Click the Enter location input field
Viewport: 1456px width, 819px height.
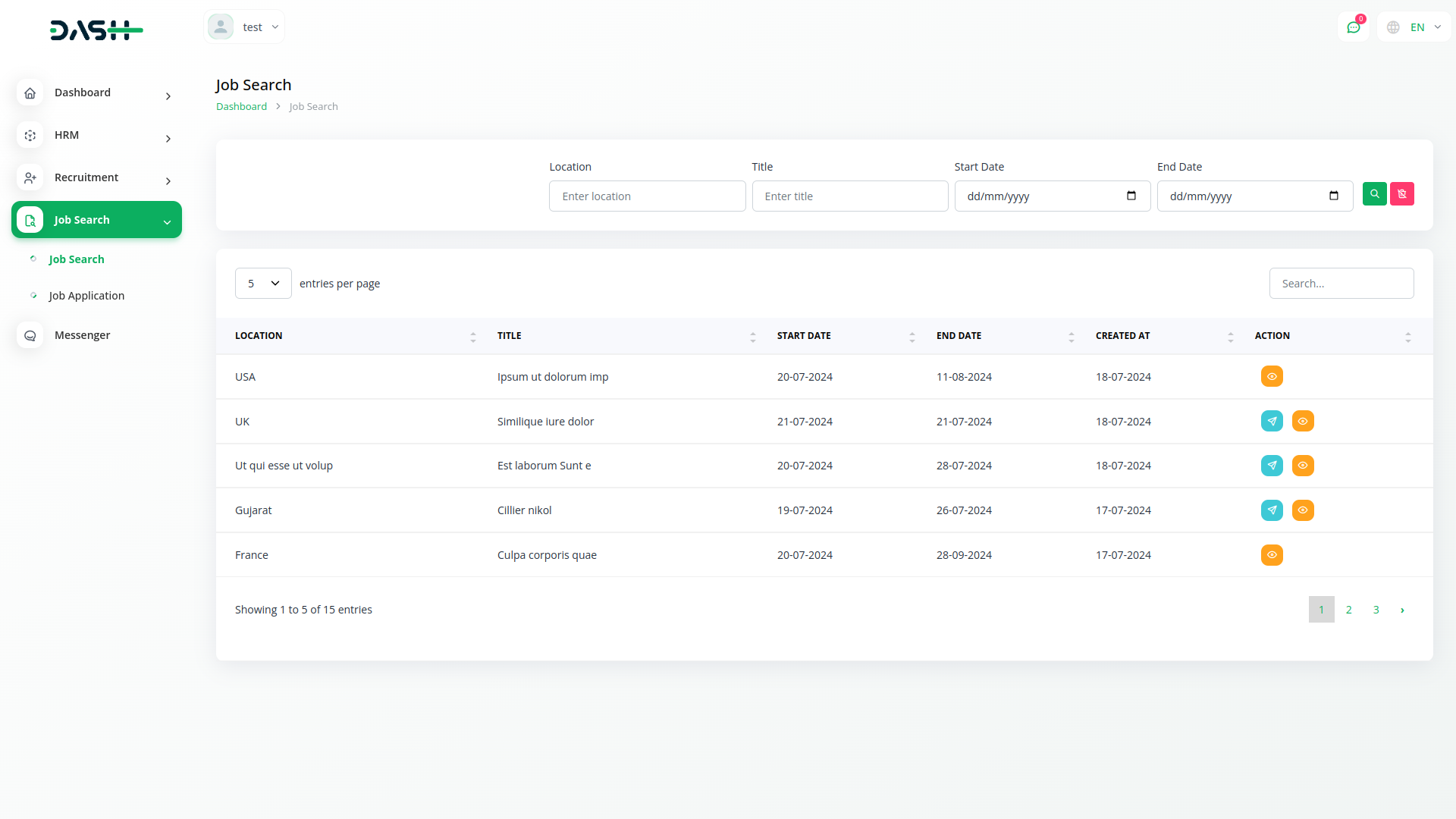coord(647,196)
